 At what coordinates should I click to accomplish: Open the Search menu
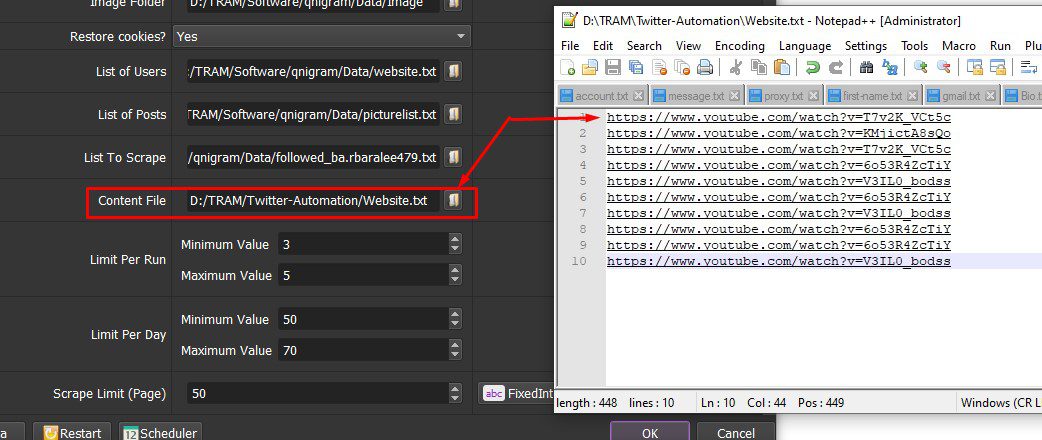[644, 46]
